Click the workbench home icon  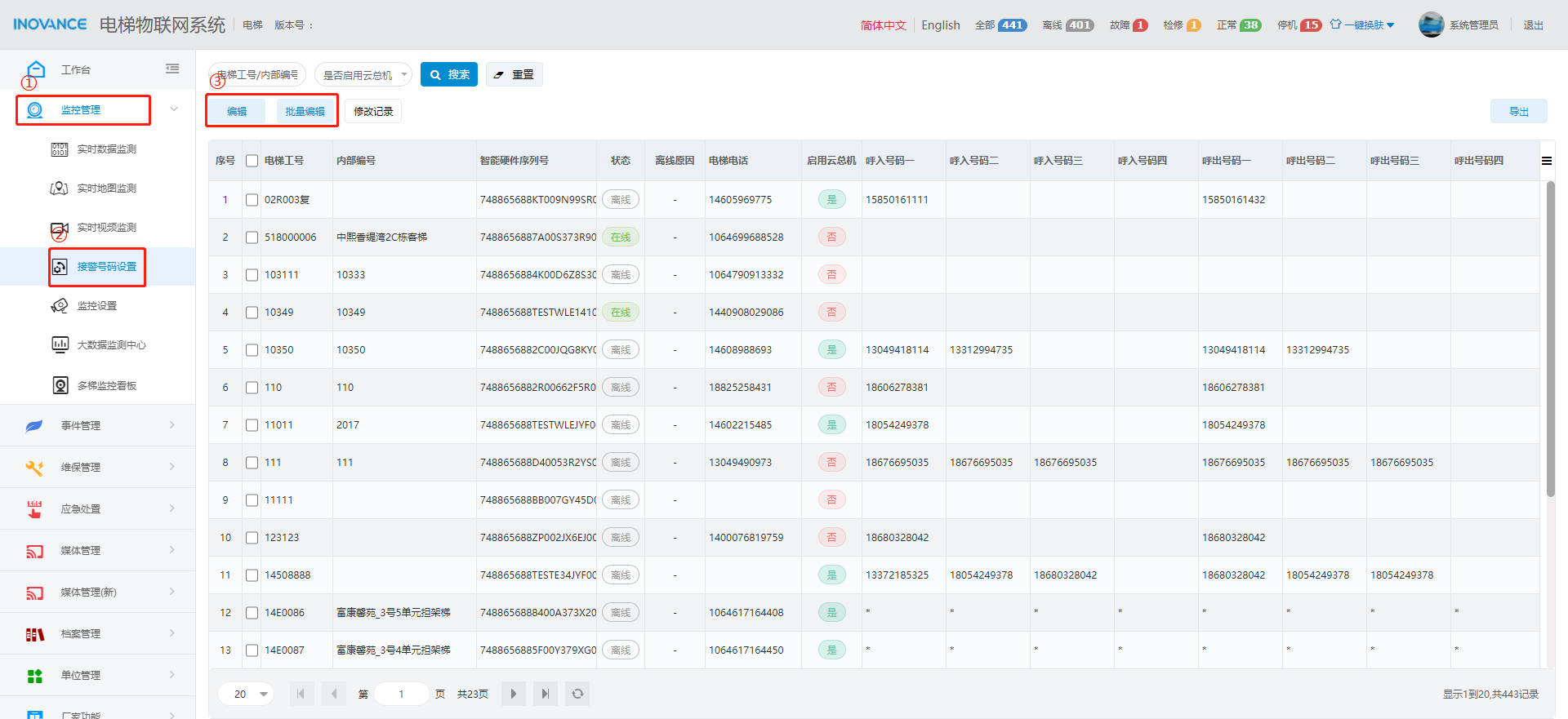(x=36, y=69)
